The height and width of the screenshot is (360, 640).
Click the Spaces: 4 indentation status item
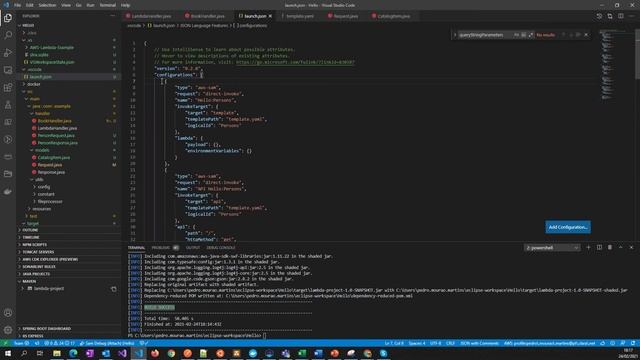click(417, 343)
